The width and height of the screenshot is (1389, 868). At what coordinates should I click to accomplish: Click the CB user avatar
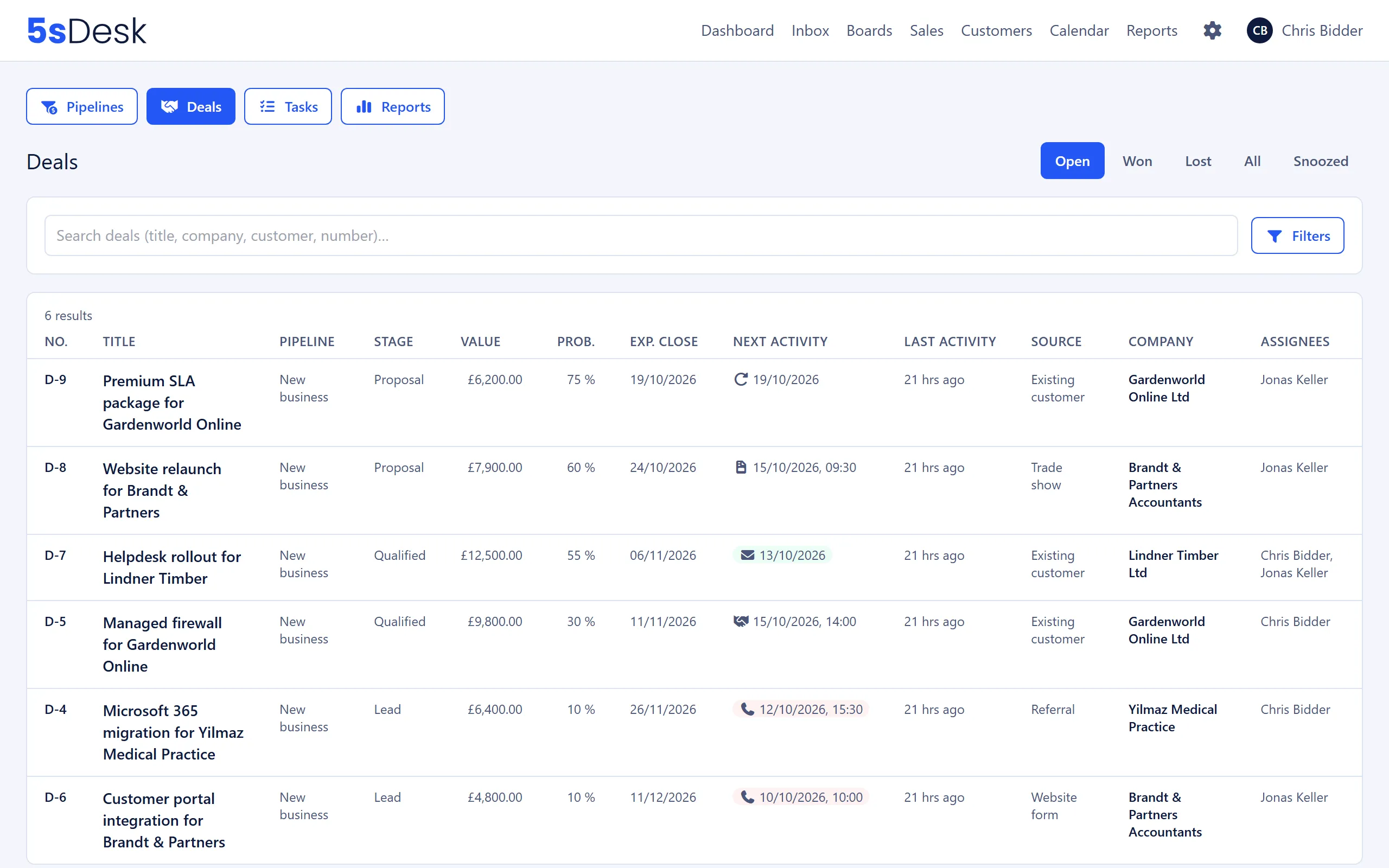1260,30
